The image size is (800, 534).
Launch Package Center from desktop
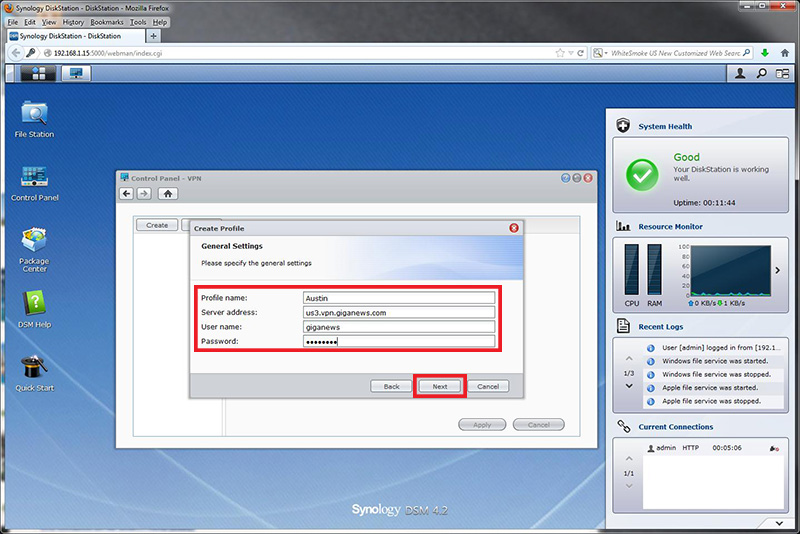[34, 249]
